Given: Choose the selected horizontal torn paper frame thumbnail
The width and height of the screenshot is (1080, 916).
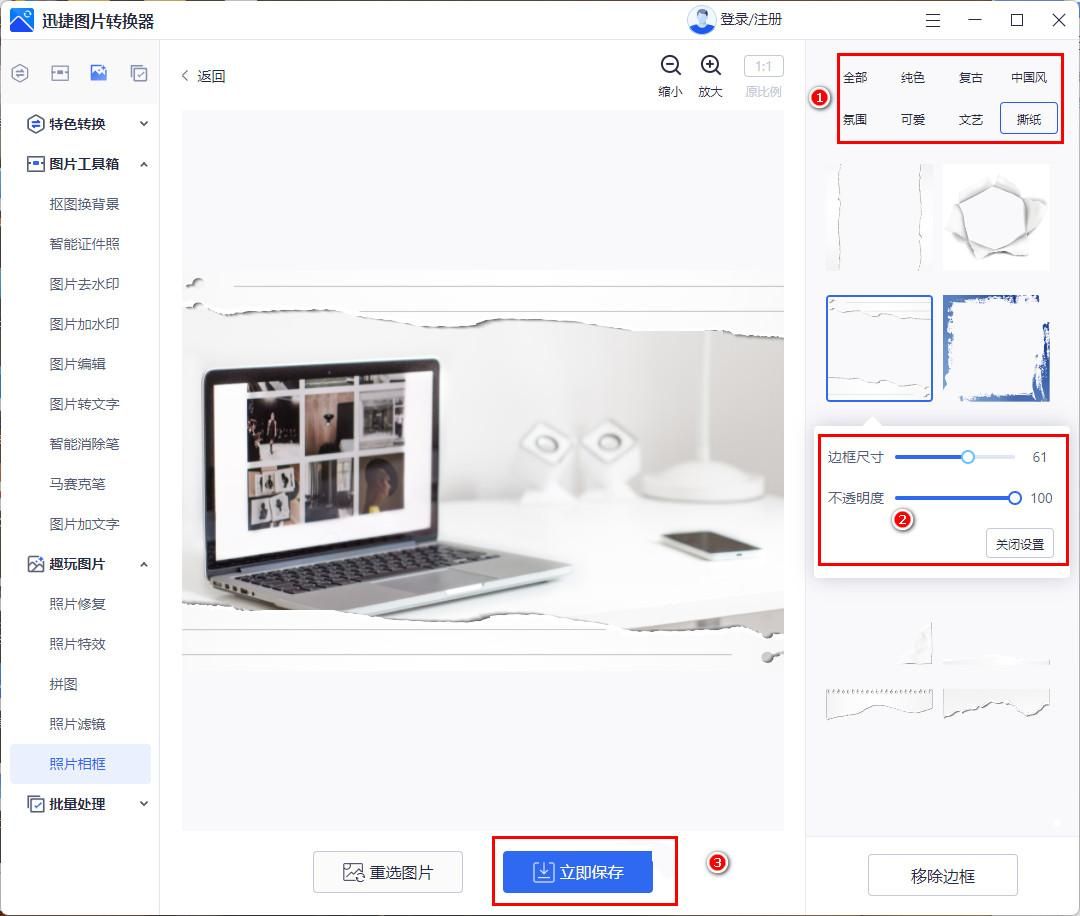Looking at the screenshot, I should [880, 348].
